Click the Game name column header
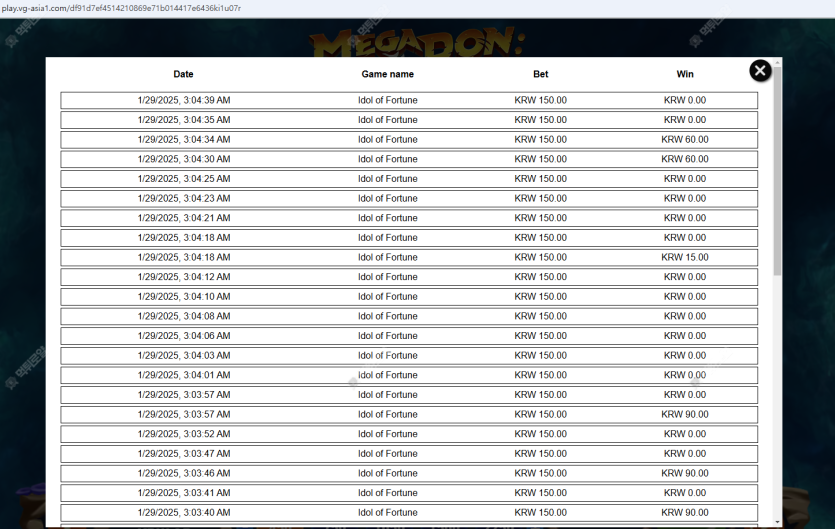Viewport: 835px width, 529px height. (388, 74)
